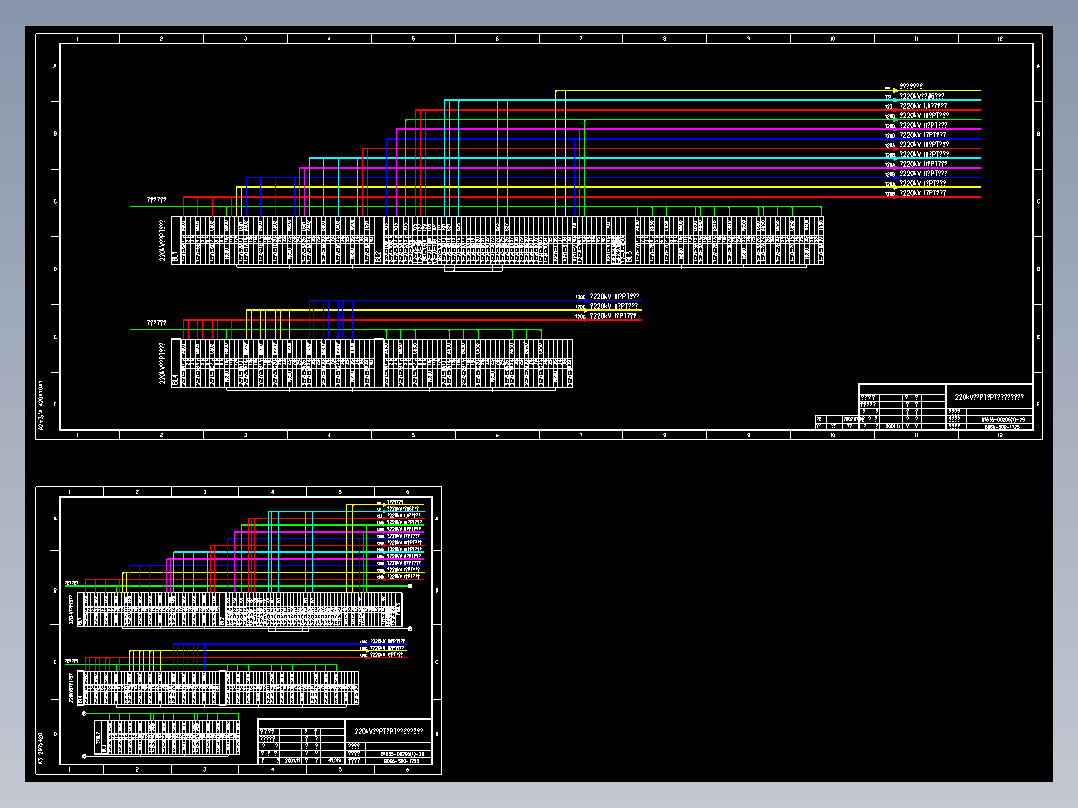Click the yellow line's 220kV label in mid legend
The image size is (1078, 808).
click(614, 306)
